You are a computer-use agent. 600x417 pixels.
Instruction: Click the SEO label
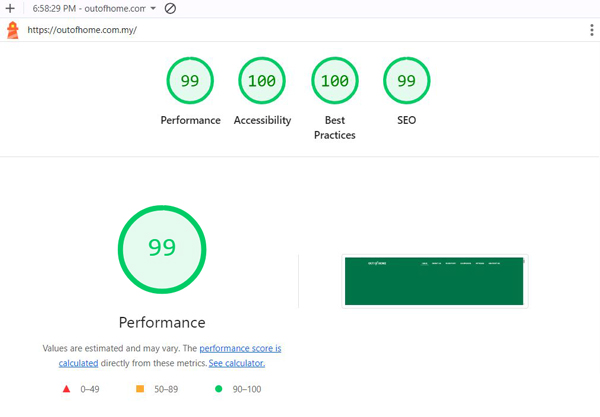[406, 120]
